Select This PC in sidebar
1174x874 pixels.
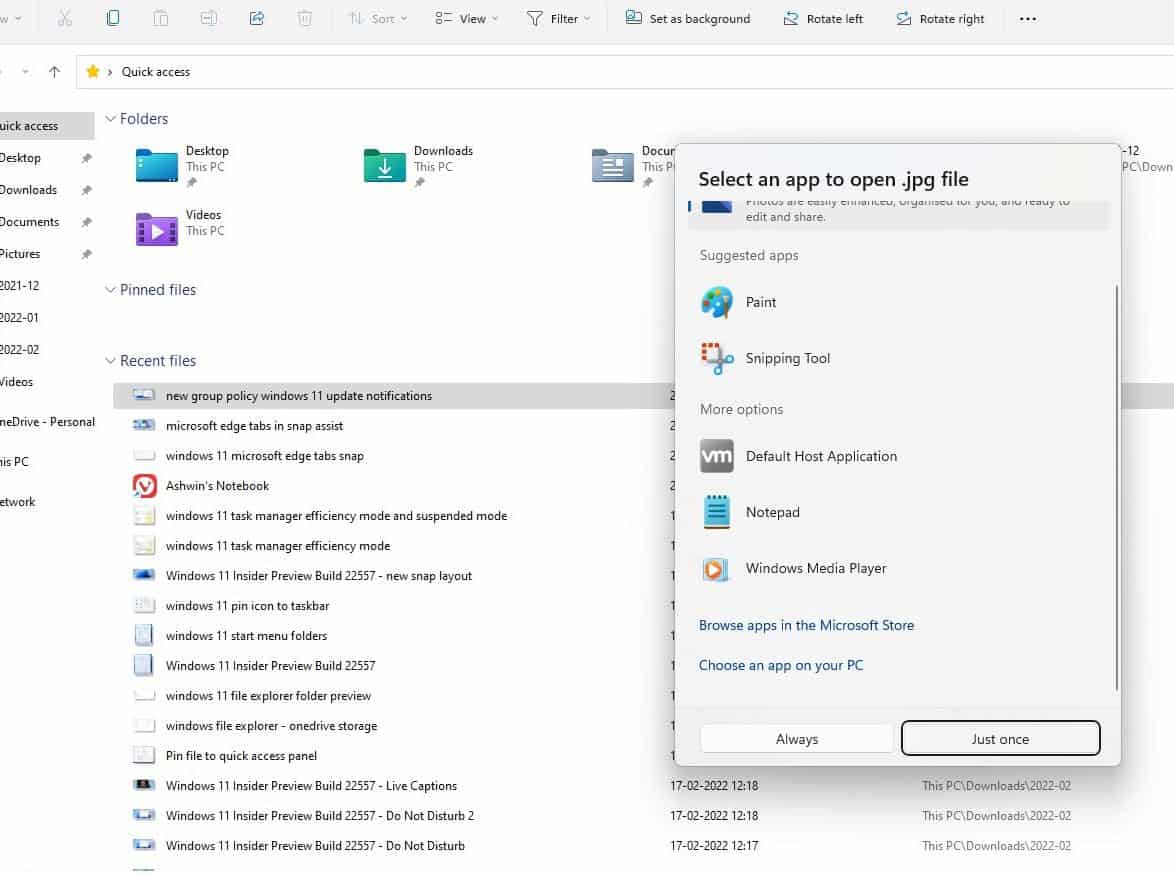click(14, 462)
